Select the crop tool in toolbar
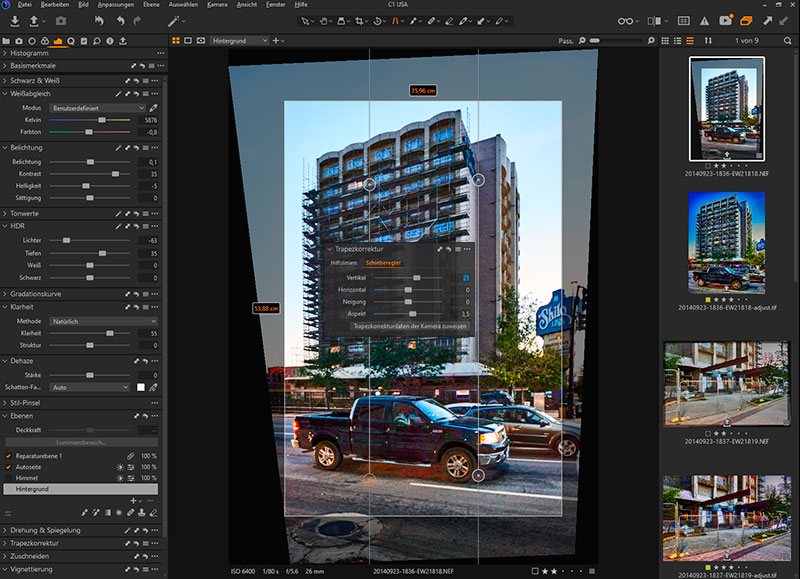The width and height of the screenshot is (800, 579). coord(359,21)
